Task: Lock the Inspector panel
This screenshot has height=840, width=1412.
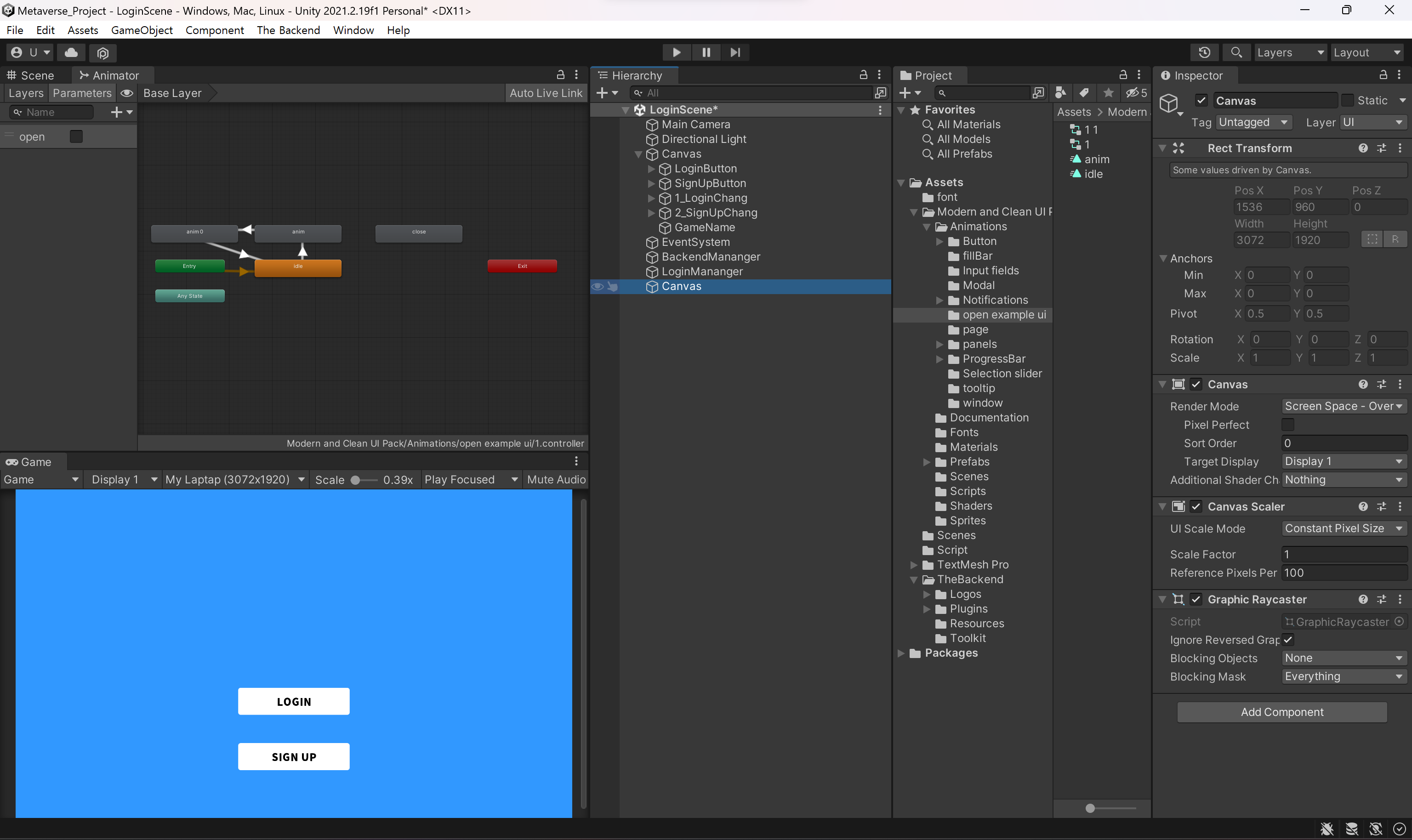Action: tap(1383, 75)
